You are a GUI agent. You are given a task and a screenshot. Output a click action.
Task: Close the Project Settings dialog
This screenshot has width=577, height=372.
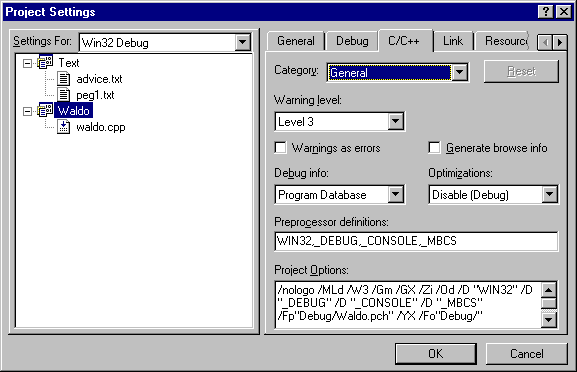point(563,12)
